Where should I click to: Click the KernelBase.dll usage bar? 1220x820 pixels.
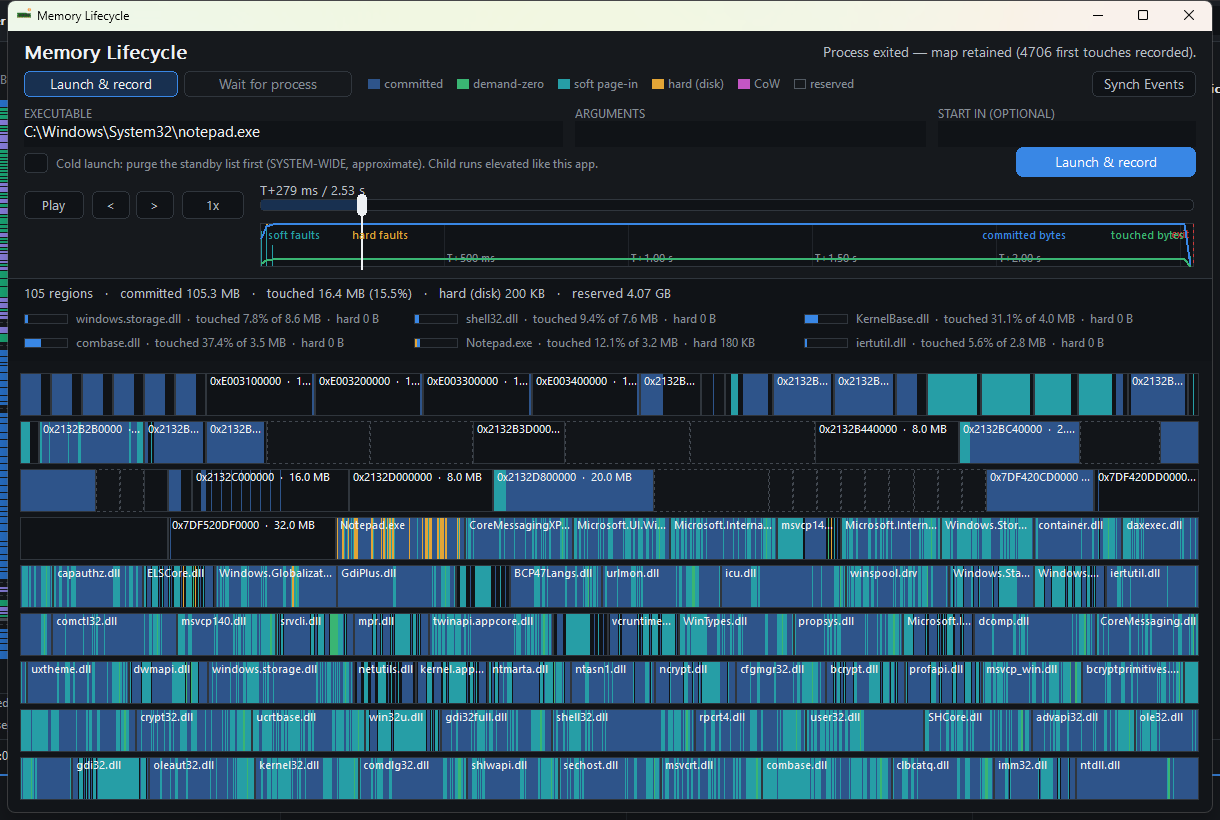tap(826, 319)
